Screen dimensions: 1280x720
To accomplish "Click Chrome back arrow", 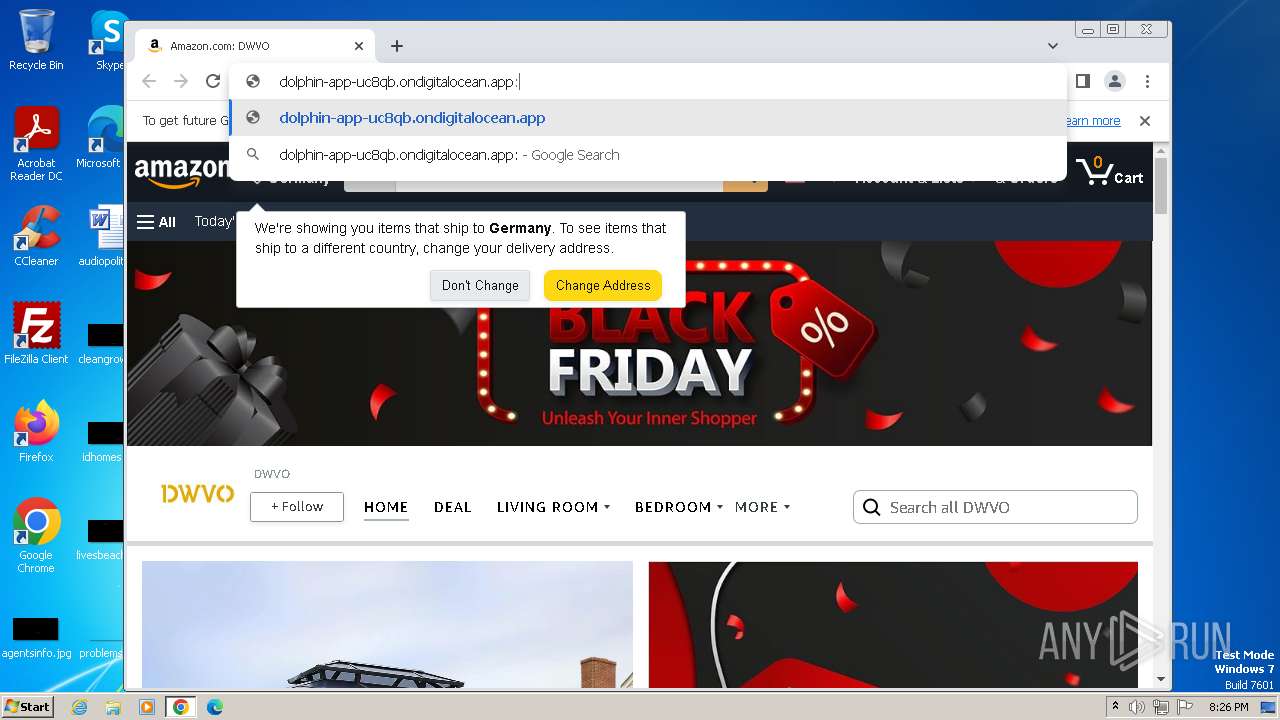I will pos(149,81).
